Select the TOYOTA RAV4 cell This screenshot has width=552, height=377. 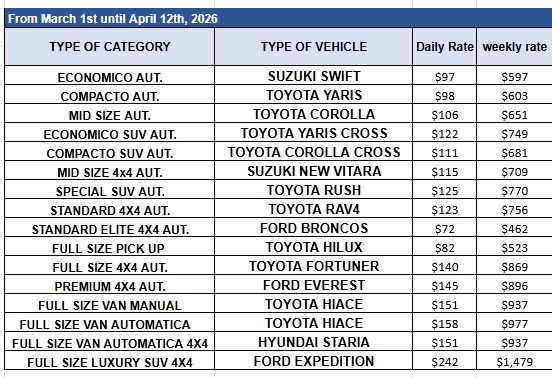pyautogui.click(x=314, y=209)
